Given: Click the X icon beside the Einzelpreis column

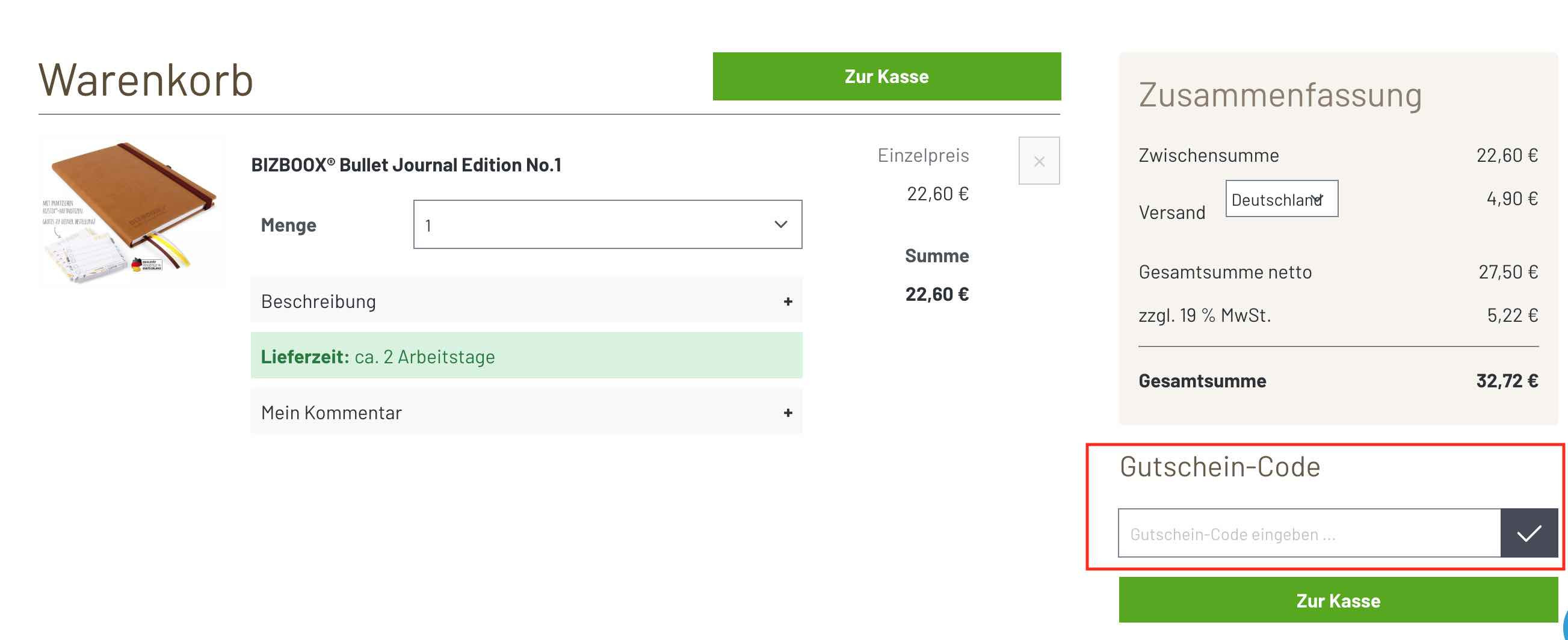Looking at the screenshot, I should (x=1039, y=161).
